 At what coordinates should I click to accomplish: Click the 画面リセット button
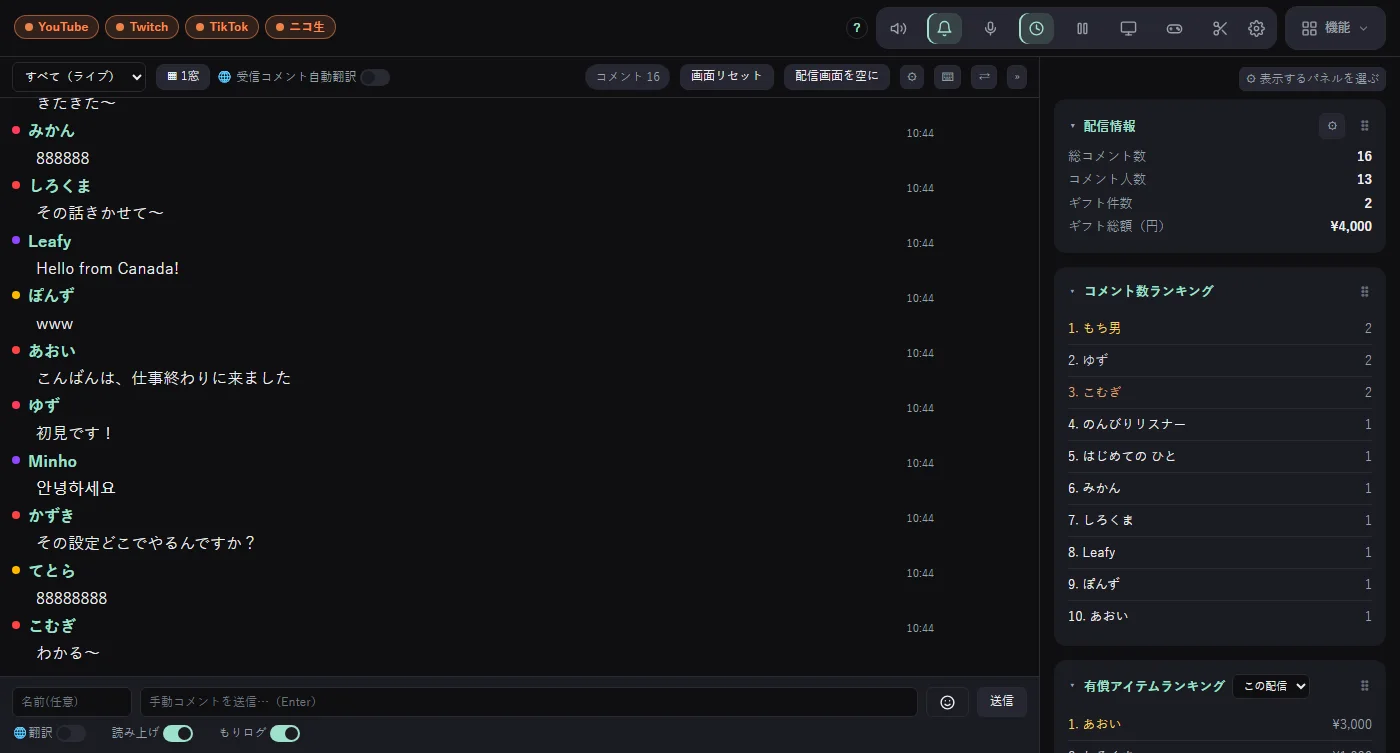727,77
